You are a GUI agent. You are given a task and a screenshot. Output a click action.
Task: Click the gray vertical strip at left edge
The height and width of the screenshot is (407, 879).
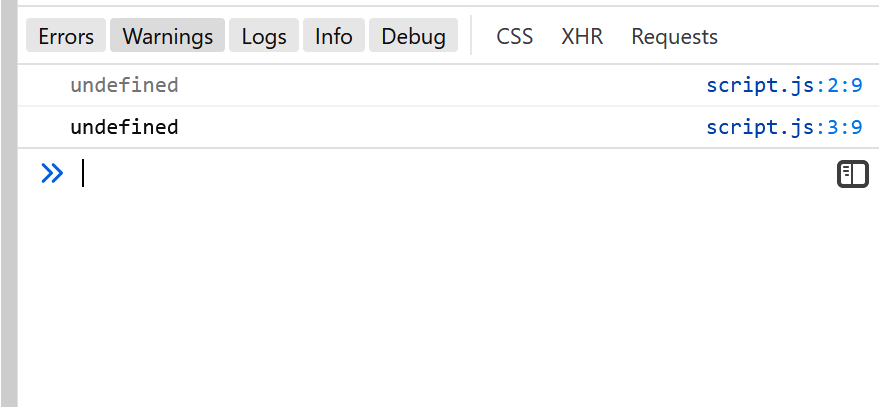(x=9, y=204)
